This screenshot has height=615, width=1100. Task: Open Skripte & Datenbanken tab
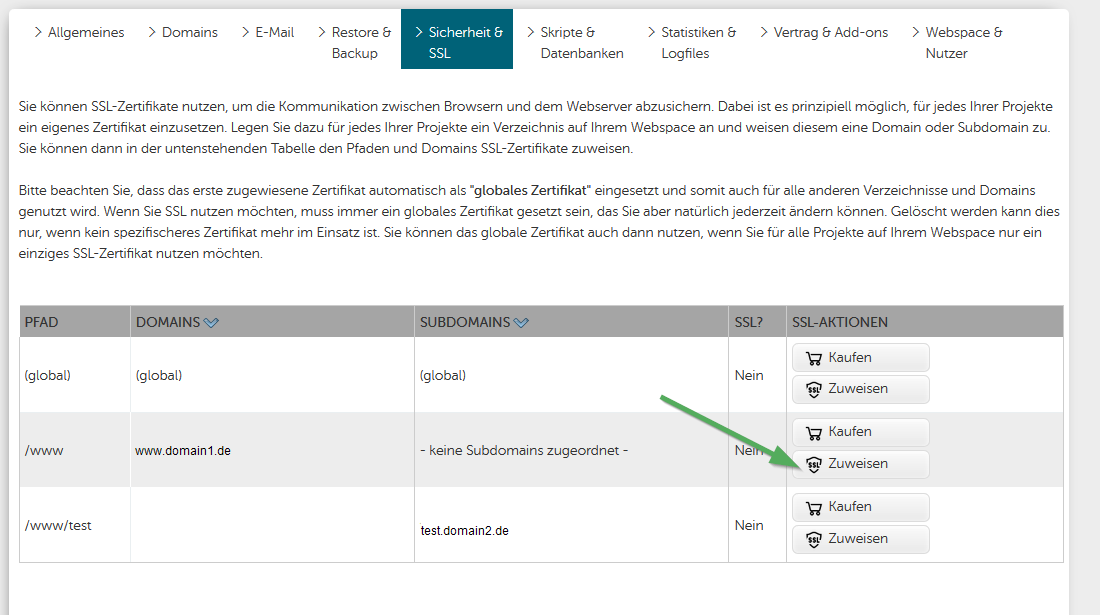pos(575,42)
